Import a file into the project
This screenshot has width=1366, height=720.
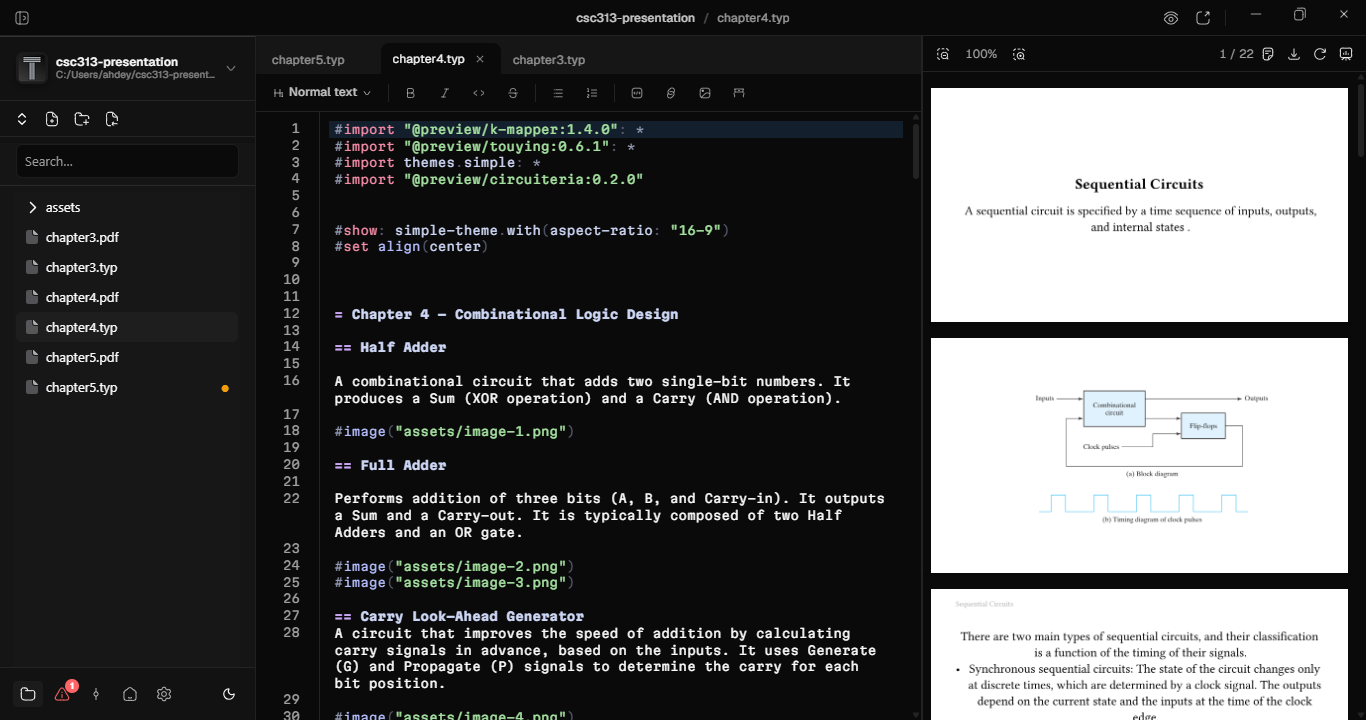tap(112, 119)
